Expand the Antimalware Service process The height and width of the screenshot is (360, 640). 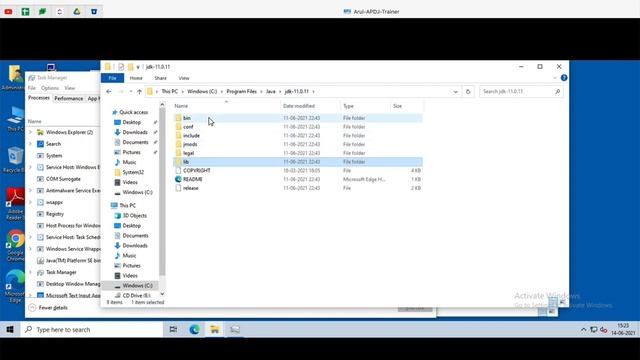tap(30, 191)
